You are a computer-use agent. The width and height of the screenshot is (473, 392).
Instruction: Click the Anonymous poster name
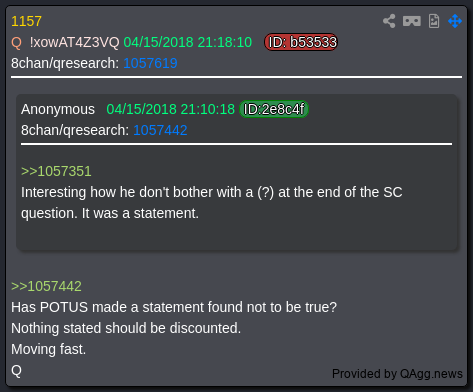click(x=58, y=109)
